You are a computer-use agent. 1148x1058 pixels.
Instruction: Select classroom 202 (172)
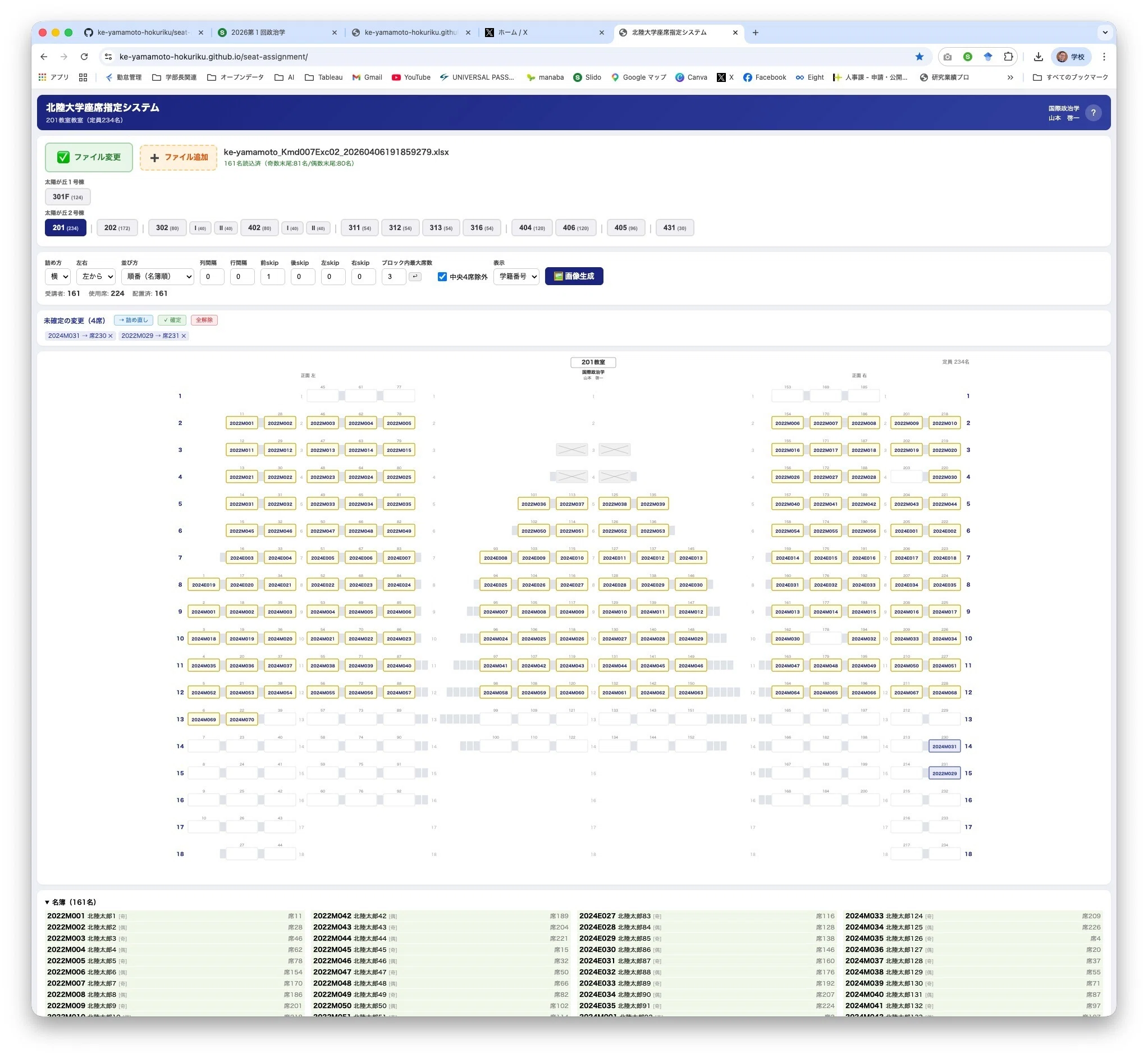point(117,228)
